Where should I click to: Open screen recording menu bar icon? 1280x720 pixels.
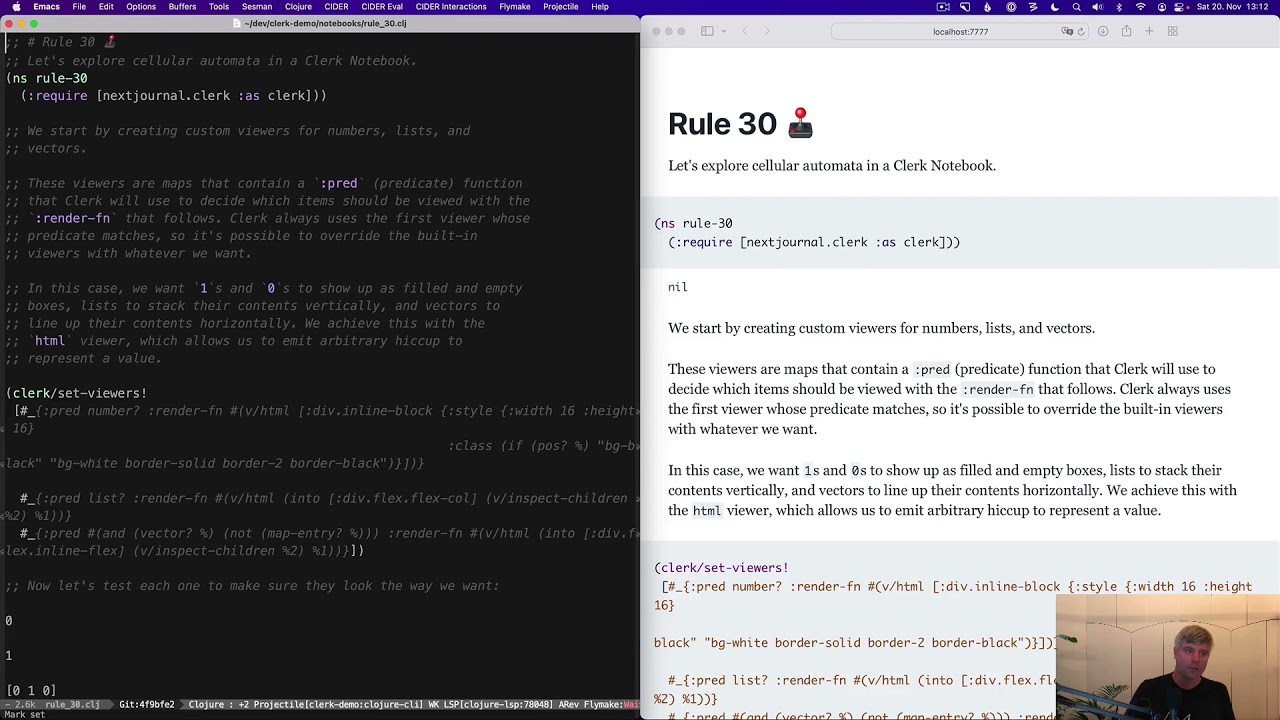click(943, 7)
